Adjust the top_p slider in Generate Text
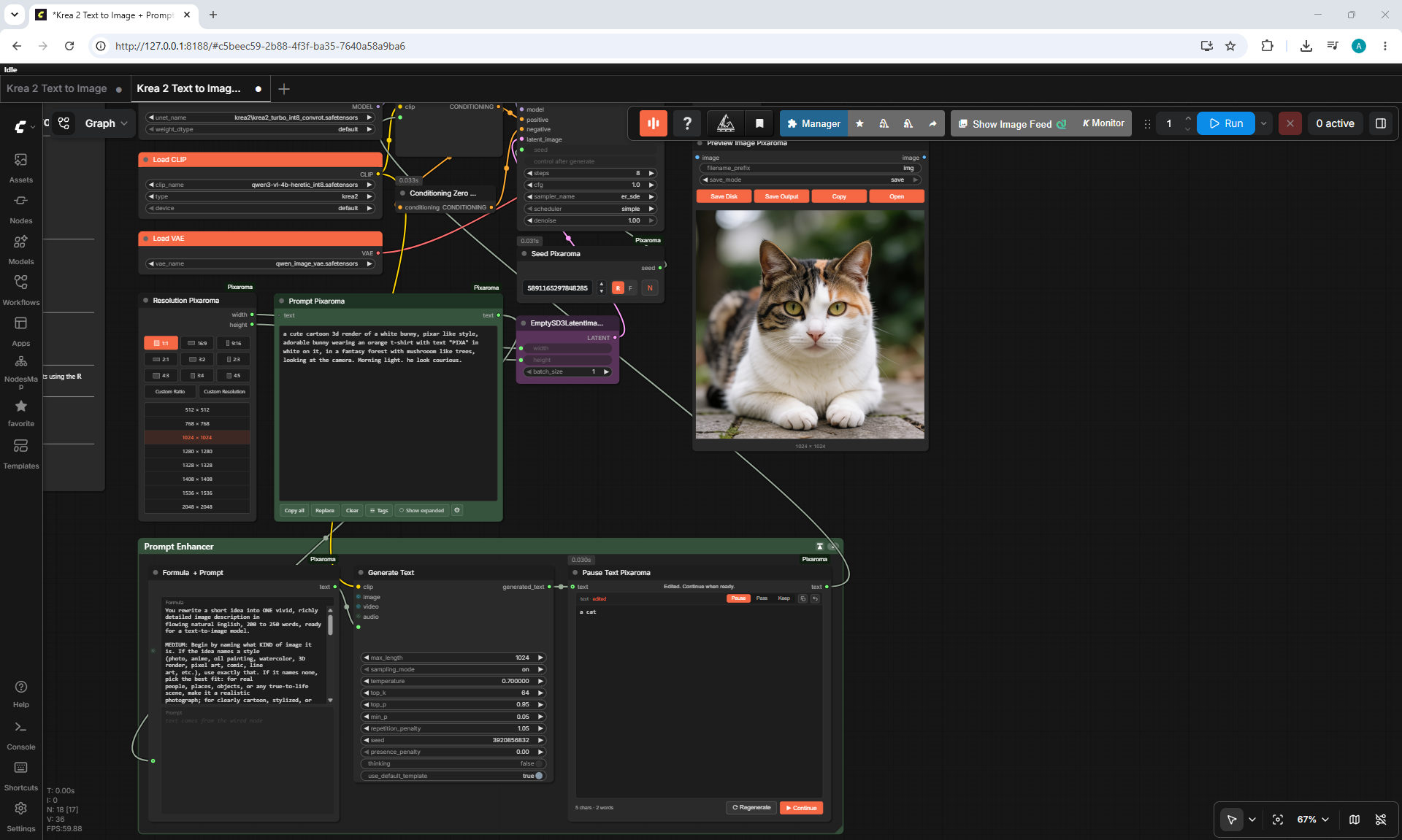Image resolution: width=1402 pixels, height=840 pixels. click(x=453, y=704)
